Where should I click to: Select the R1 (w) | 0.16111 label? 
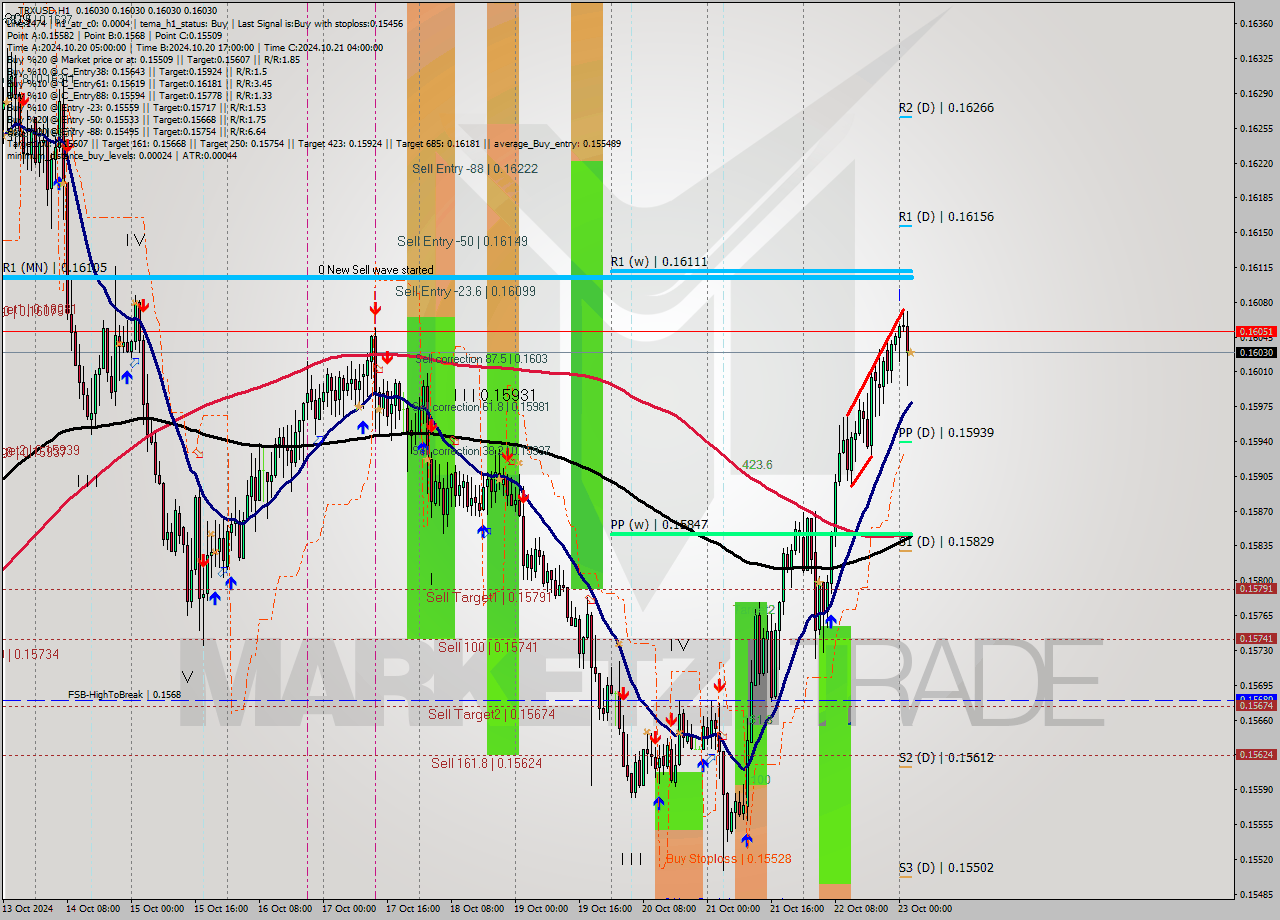tap(659, 262)
